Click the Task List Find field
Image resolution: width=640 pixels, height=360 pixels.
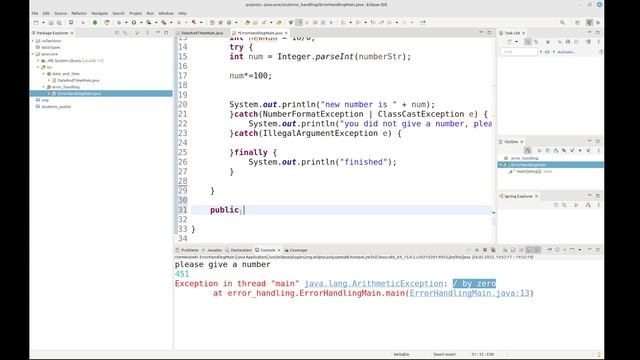tap(519, 52)
